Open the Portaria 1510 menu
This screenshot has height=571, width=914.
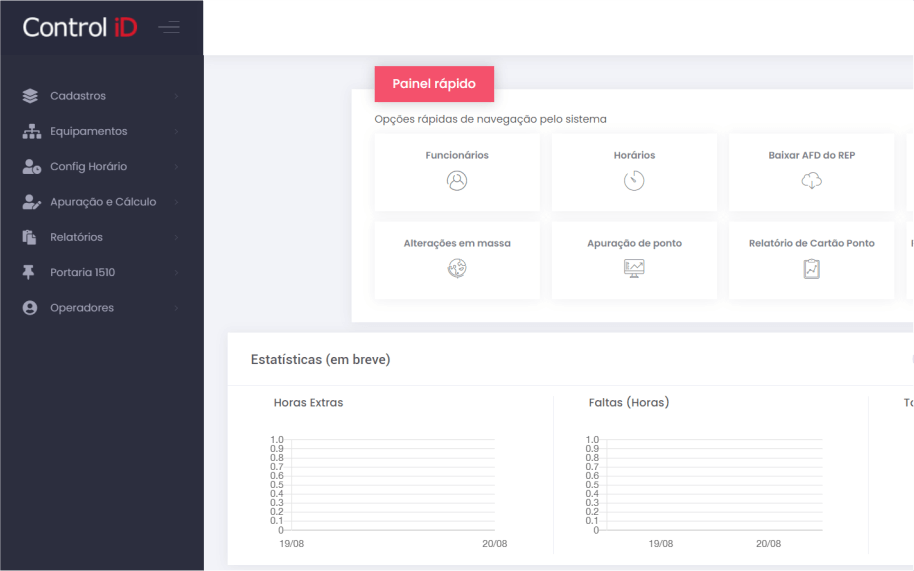101,272
